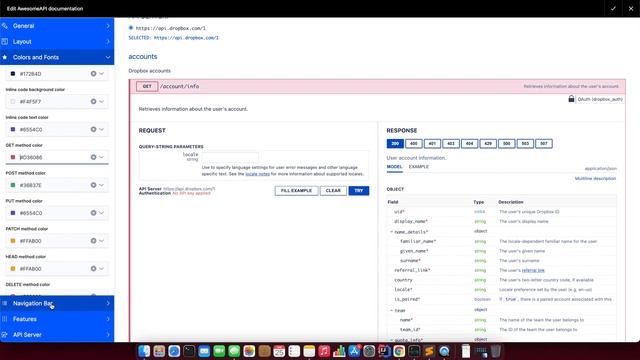Click the Features section icon
This screenshot has height=360, width=640.
coord(5,319)
